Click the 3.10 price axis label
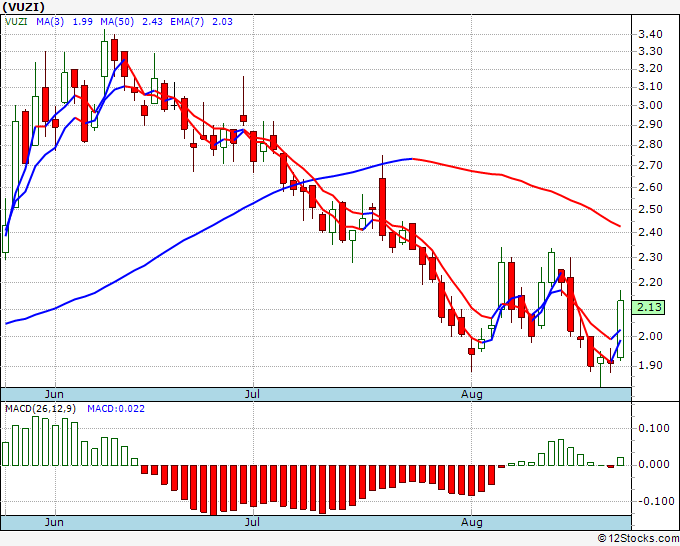 [650, 86]
